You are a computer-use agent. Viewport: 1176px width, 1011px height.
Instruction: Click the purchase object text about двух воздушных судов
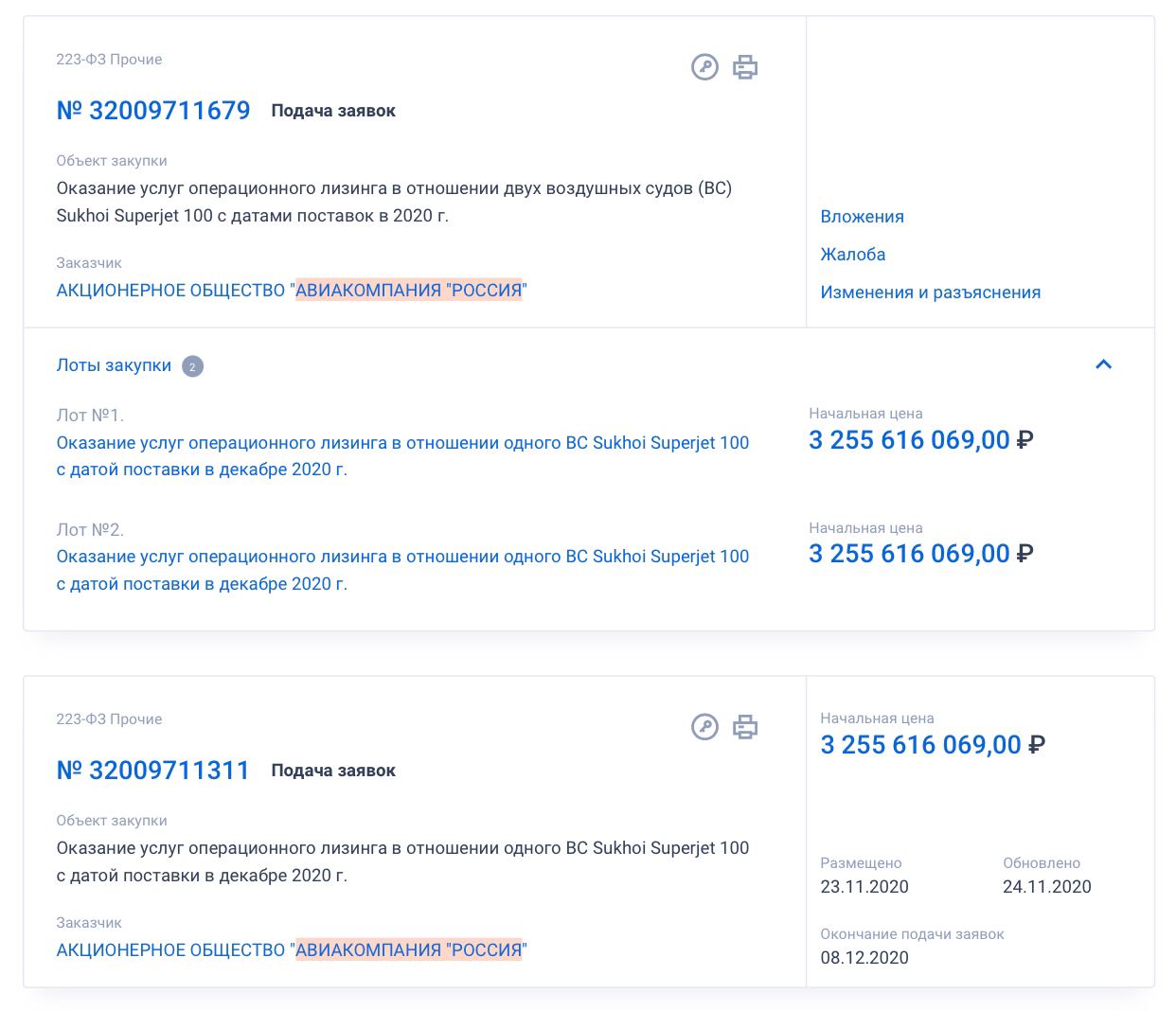coord(394,202)
